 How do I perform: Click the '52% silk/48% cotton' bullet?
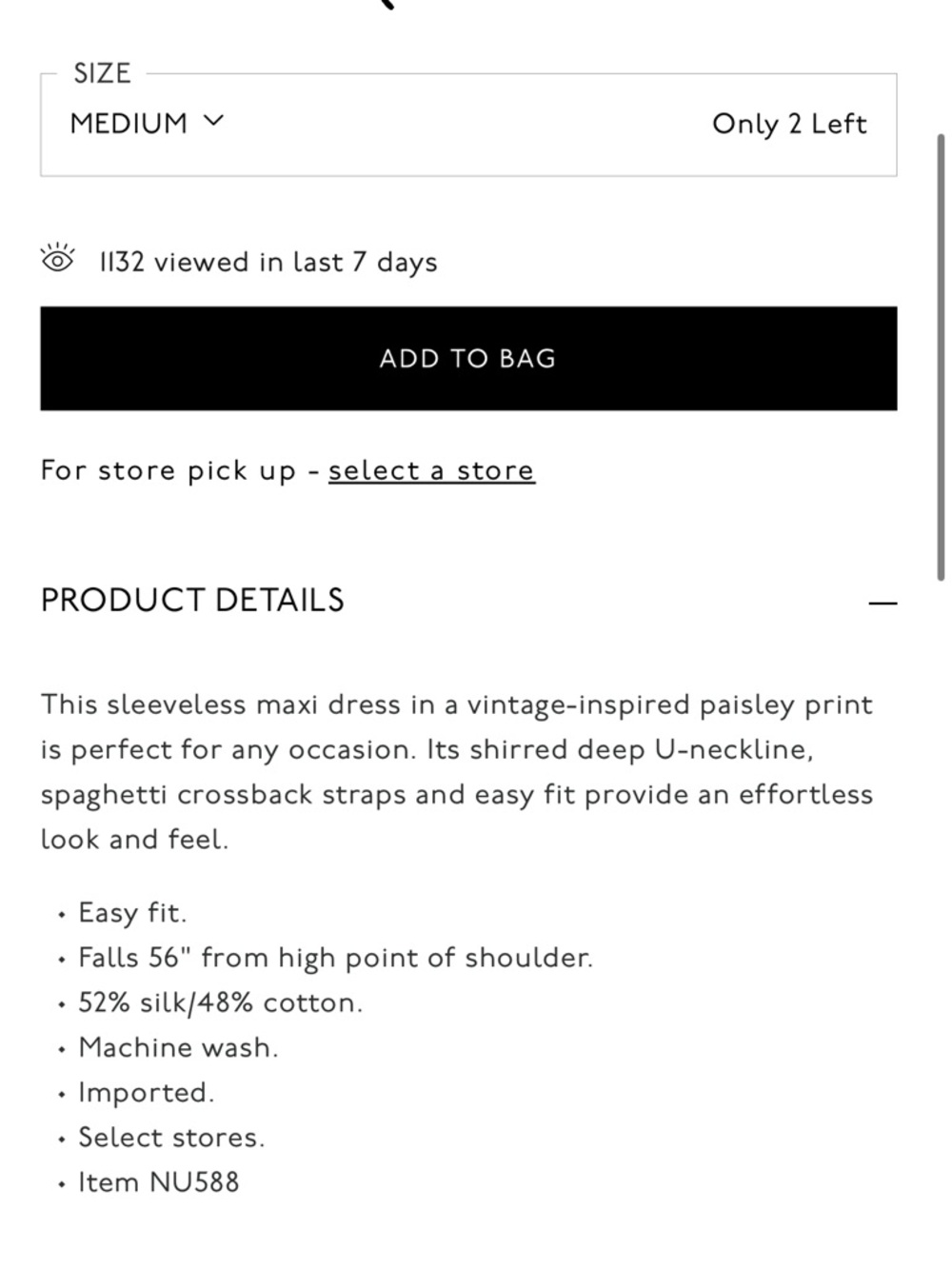220,1002
